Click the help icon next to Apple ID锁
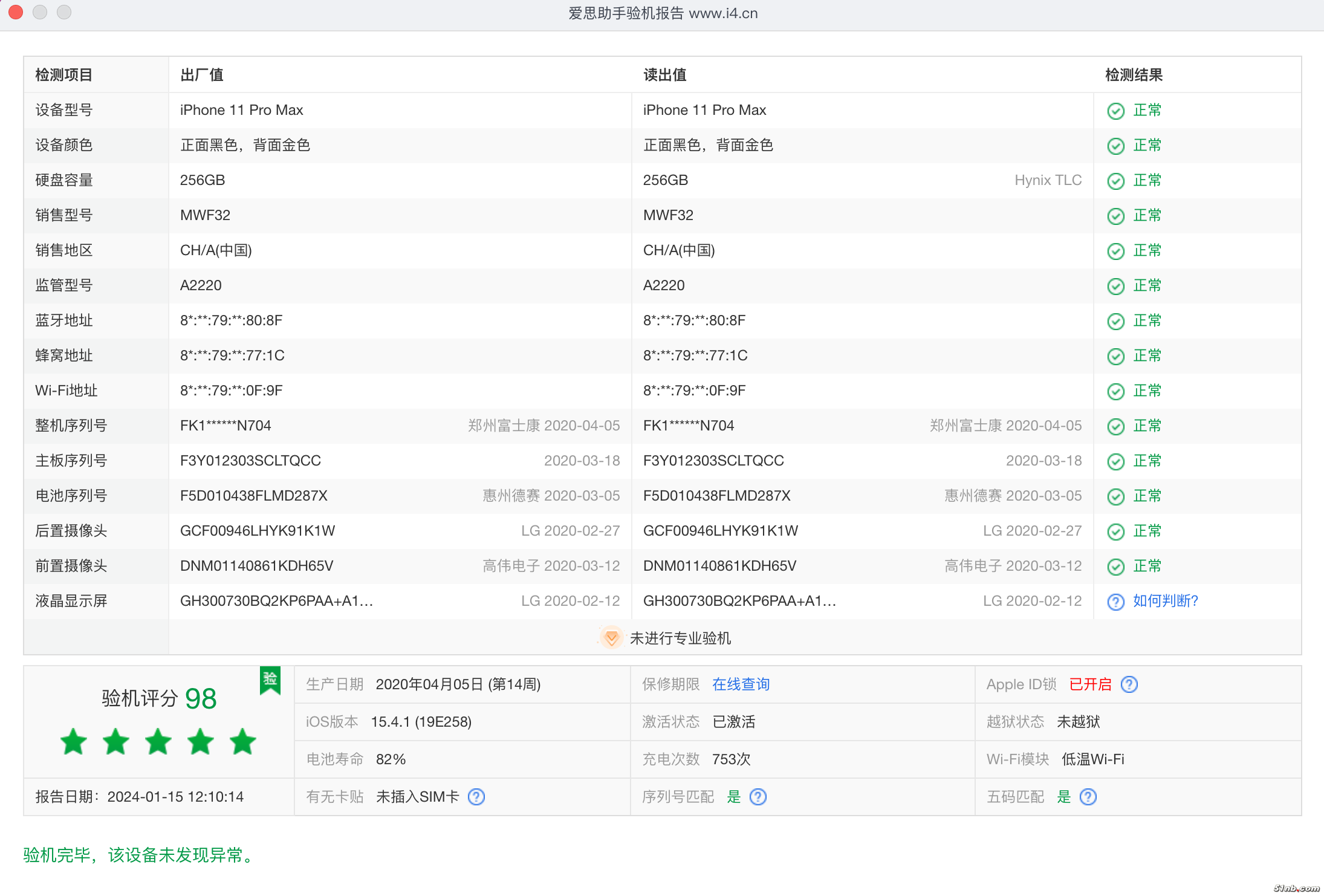The width and height of the screenshot is (1324, 896). [x=1129, y=684]
